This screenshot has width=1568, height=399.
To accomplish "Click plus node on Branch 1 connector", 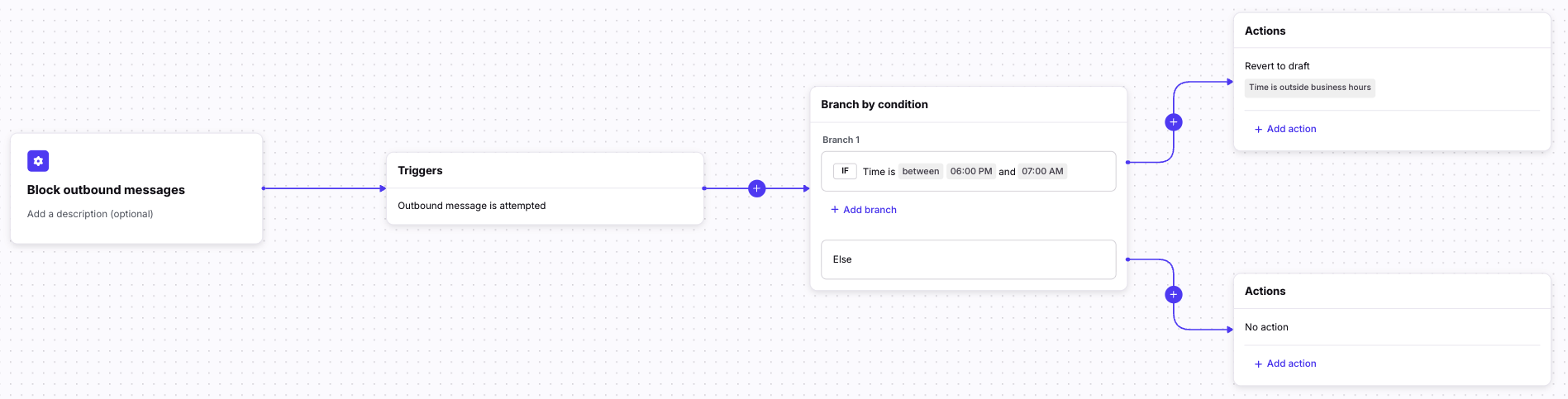I will click(1173, 122).
